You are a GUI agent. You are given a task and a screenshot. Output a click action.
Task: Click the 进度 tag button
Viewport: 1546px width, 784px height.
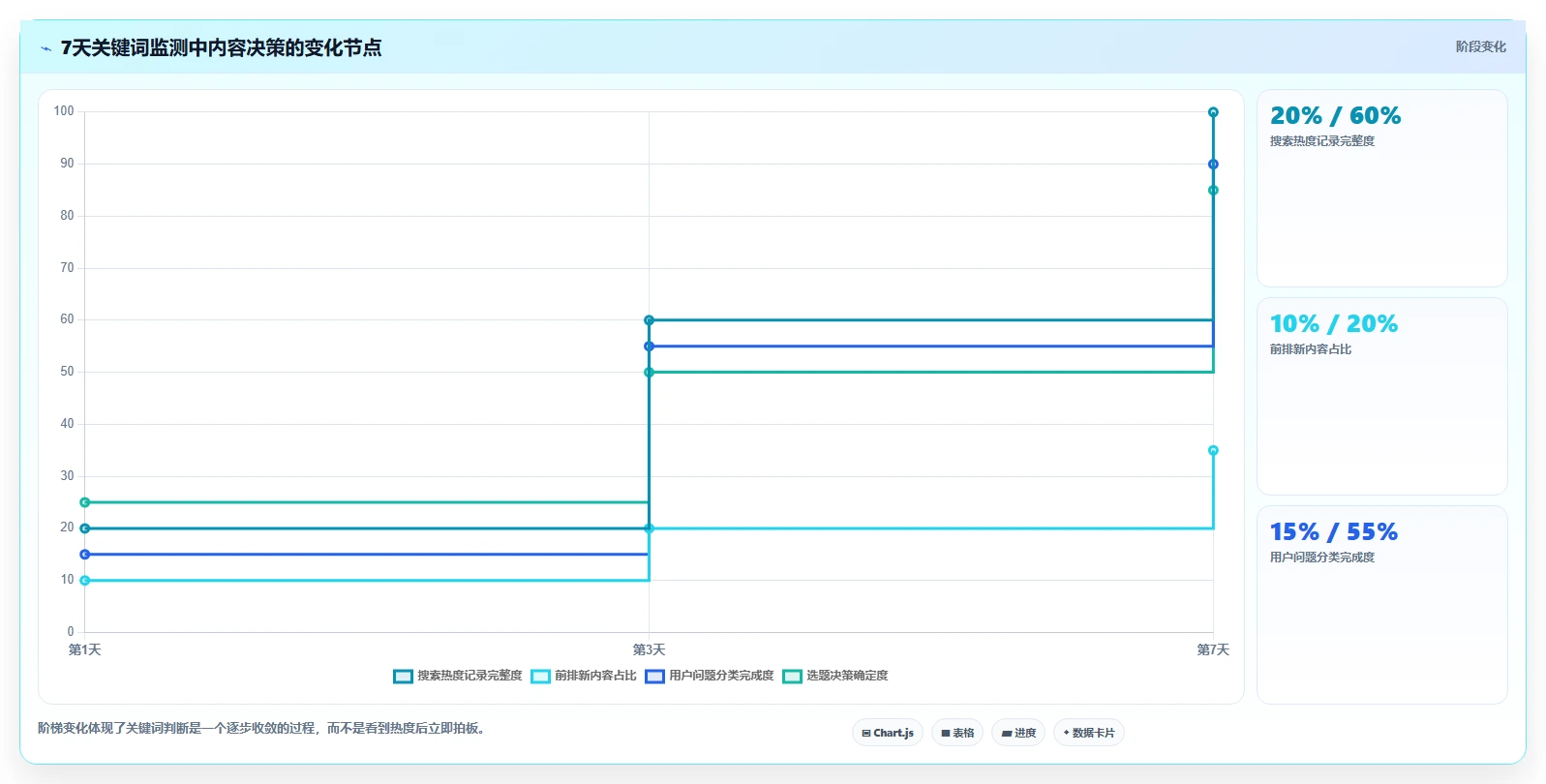click(1018, 733)
